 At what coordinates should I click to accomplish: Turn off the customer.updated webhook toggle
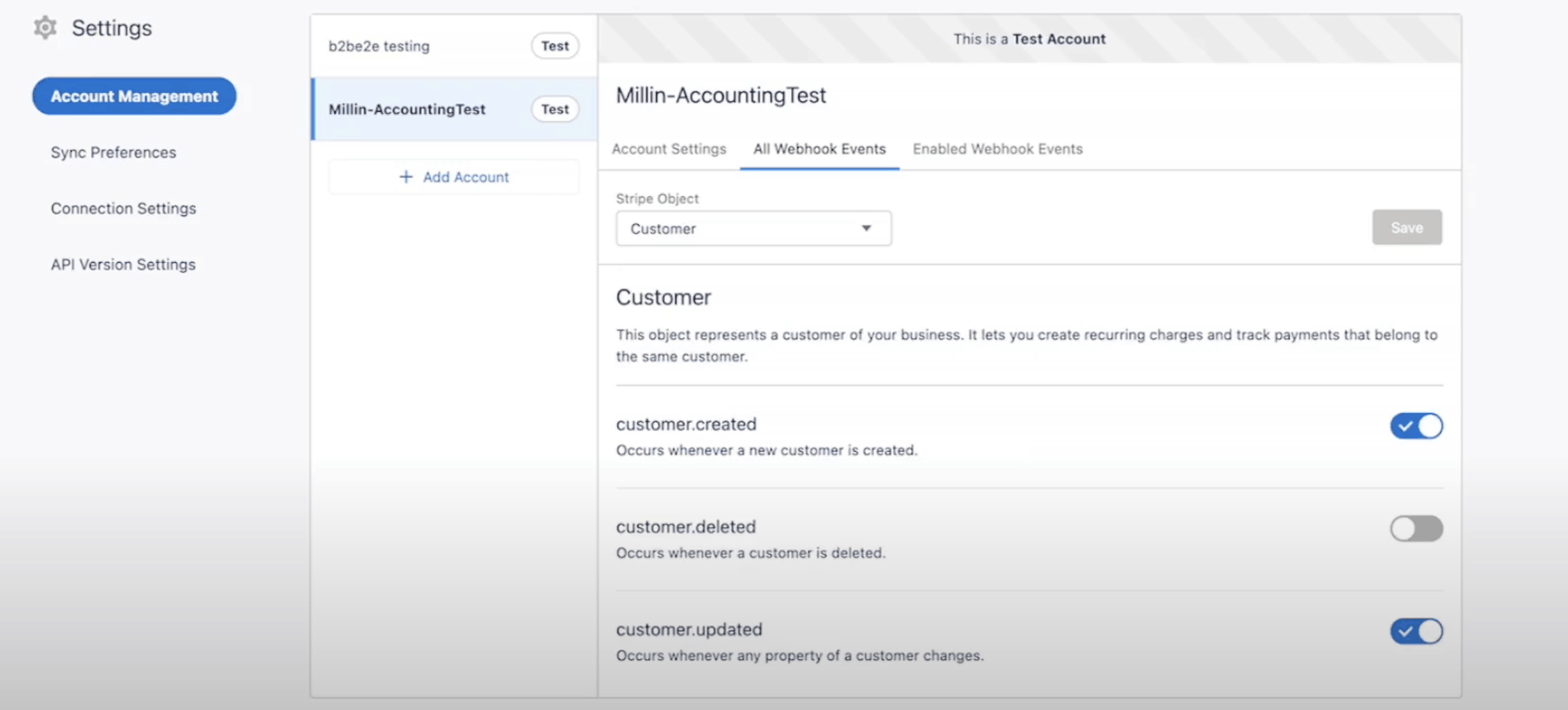click(x=1416, y=631)
